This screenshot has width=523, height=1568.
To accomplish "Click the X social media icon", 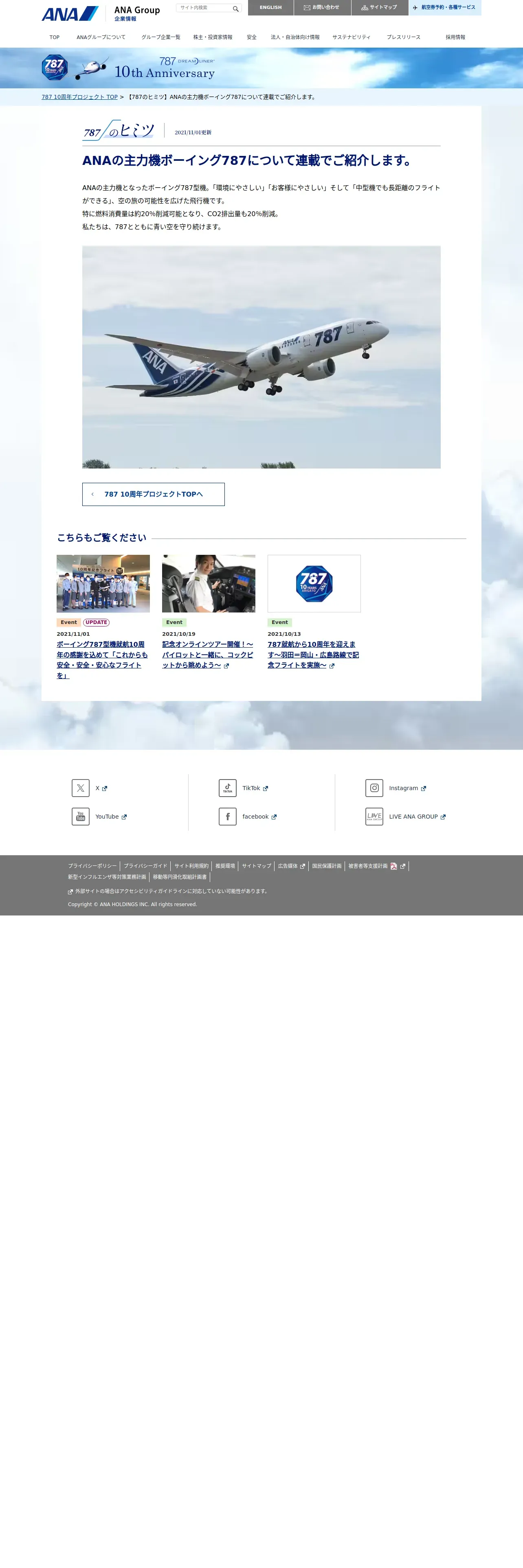I will click(x=80, y=788).
